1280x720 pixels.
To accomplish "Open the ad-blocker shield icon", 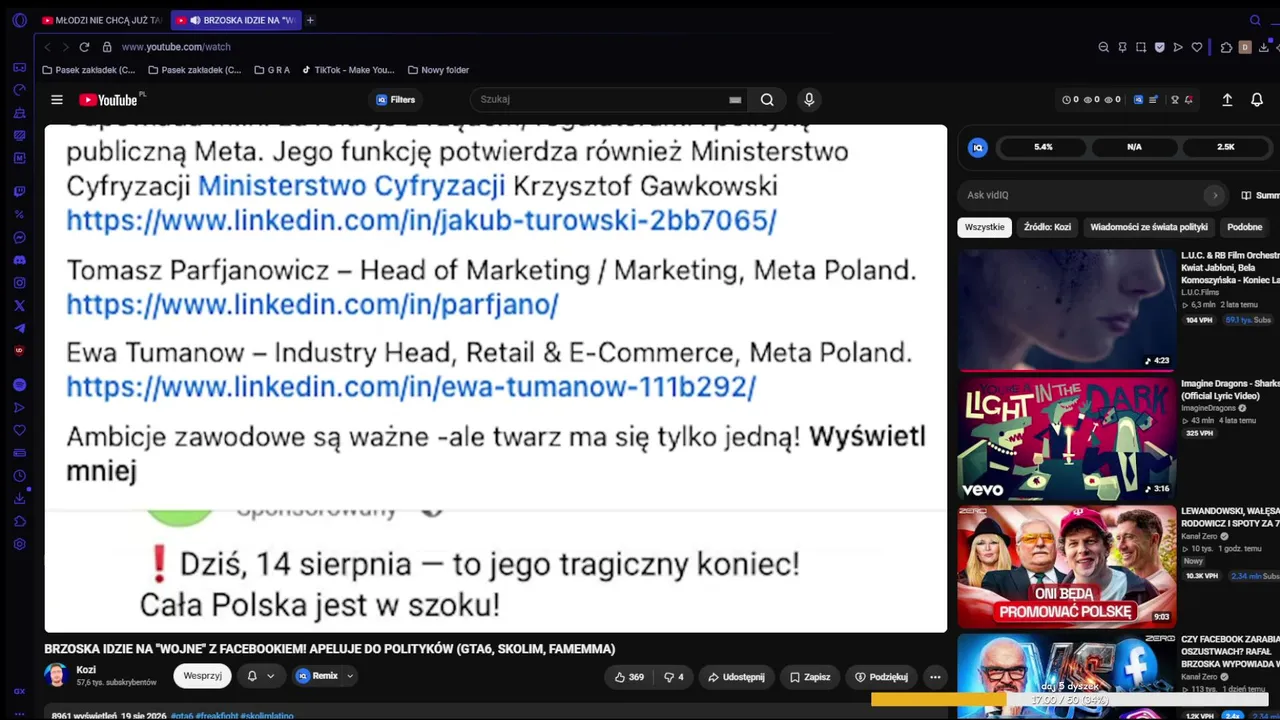I will (1160, 47).
